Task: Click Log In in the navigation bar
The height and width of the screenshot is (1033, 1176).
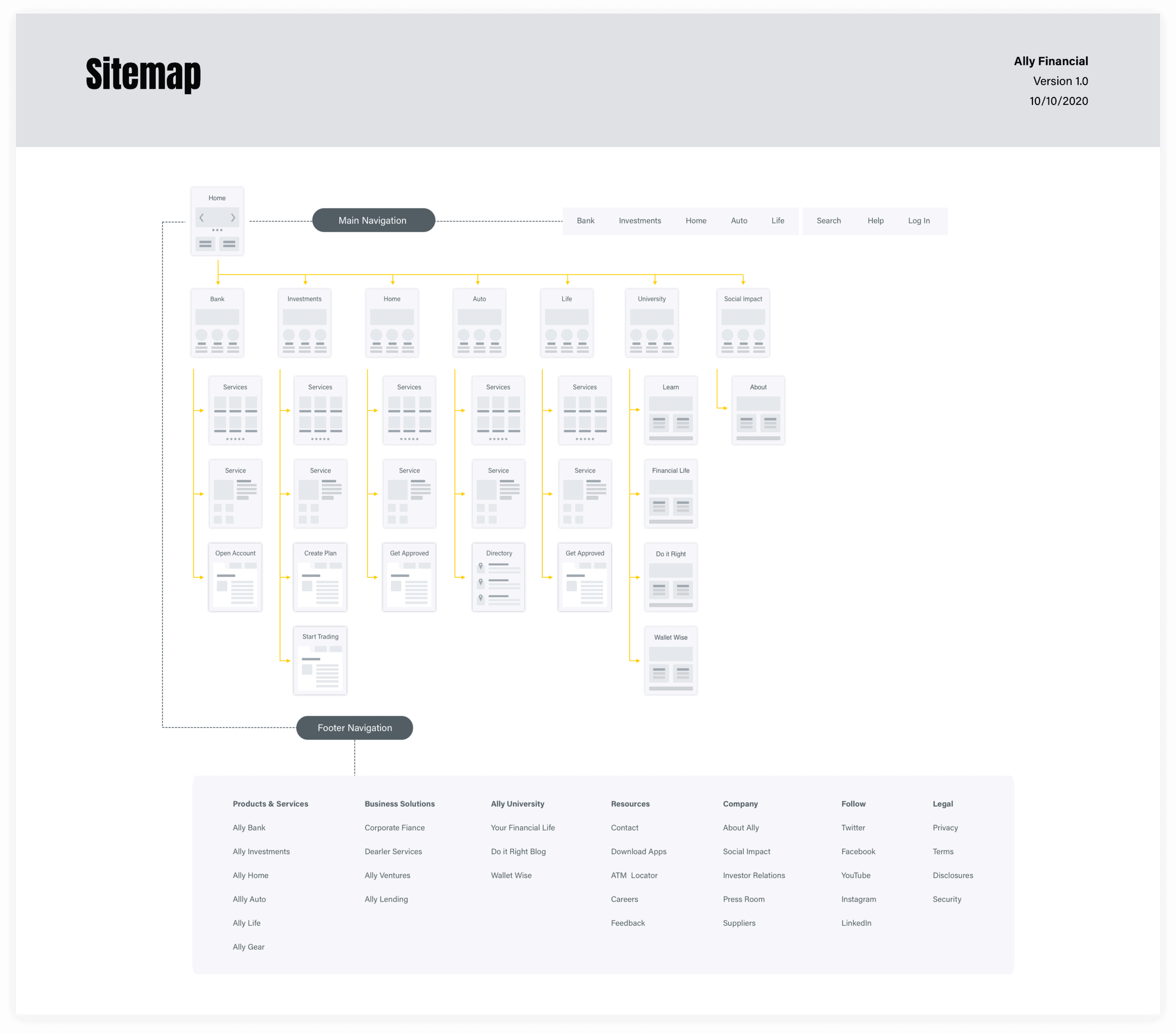Action: click(919, 221)
